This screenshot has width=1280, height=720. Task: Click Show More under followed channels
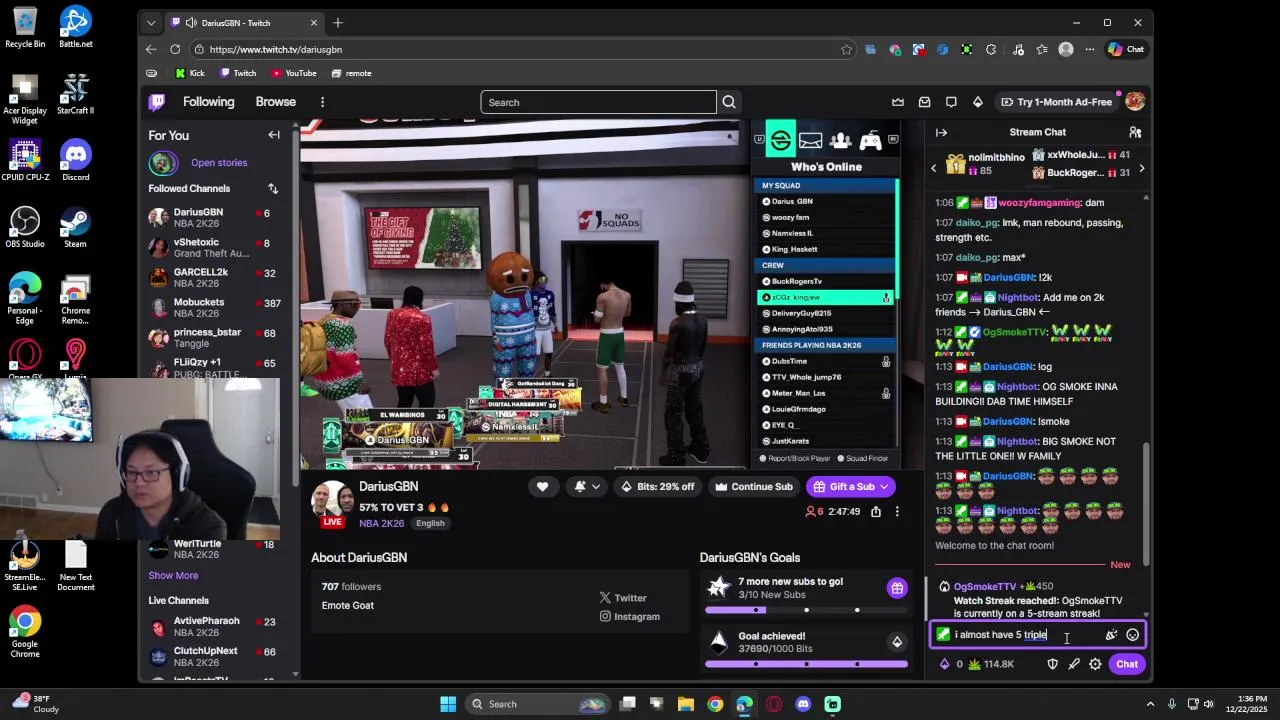pyautogui.click(x=173, y=575)
